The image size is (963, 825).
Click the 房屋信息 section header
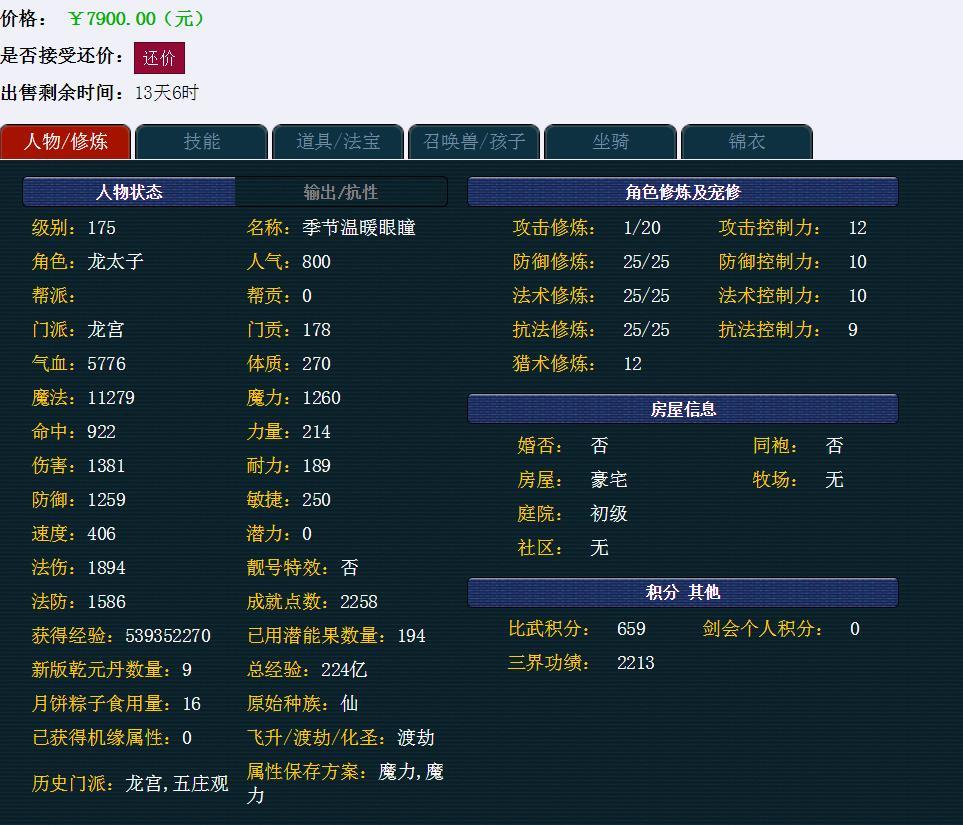[x=683, y=409]
